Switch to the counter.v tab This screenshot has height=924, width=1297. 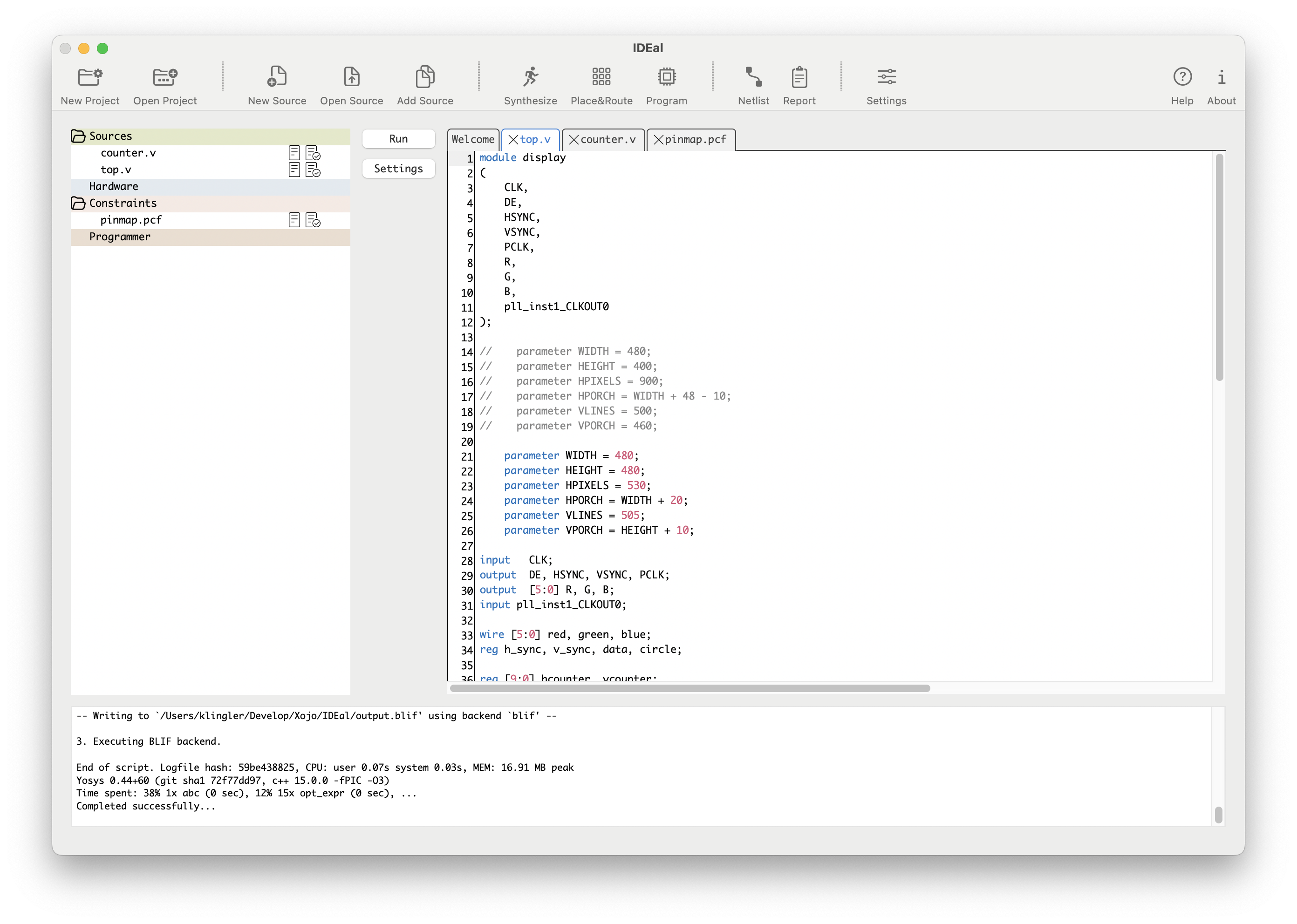click(x=607, y=140)
